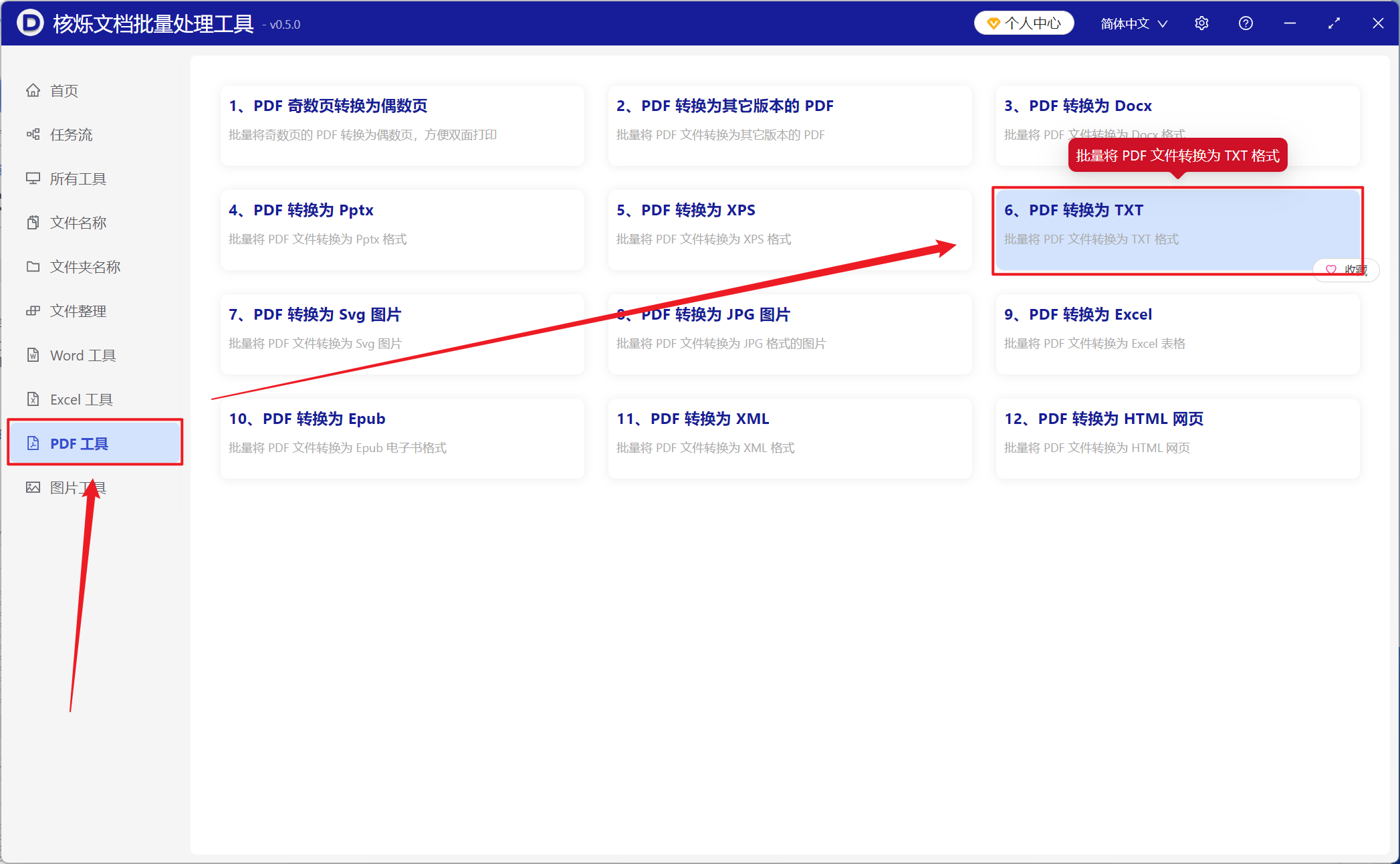
Task: Click description 批量将 PDF 文件转换为 XPS 格式
Action: pos(703,239)
